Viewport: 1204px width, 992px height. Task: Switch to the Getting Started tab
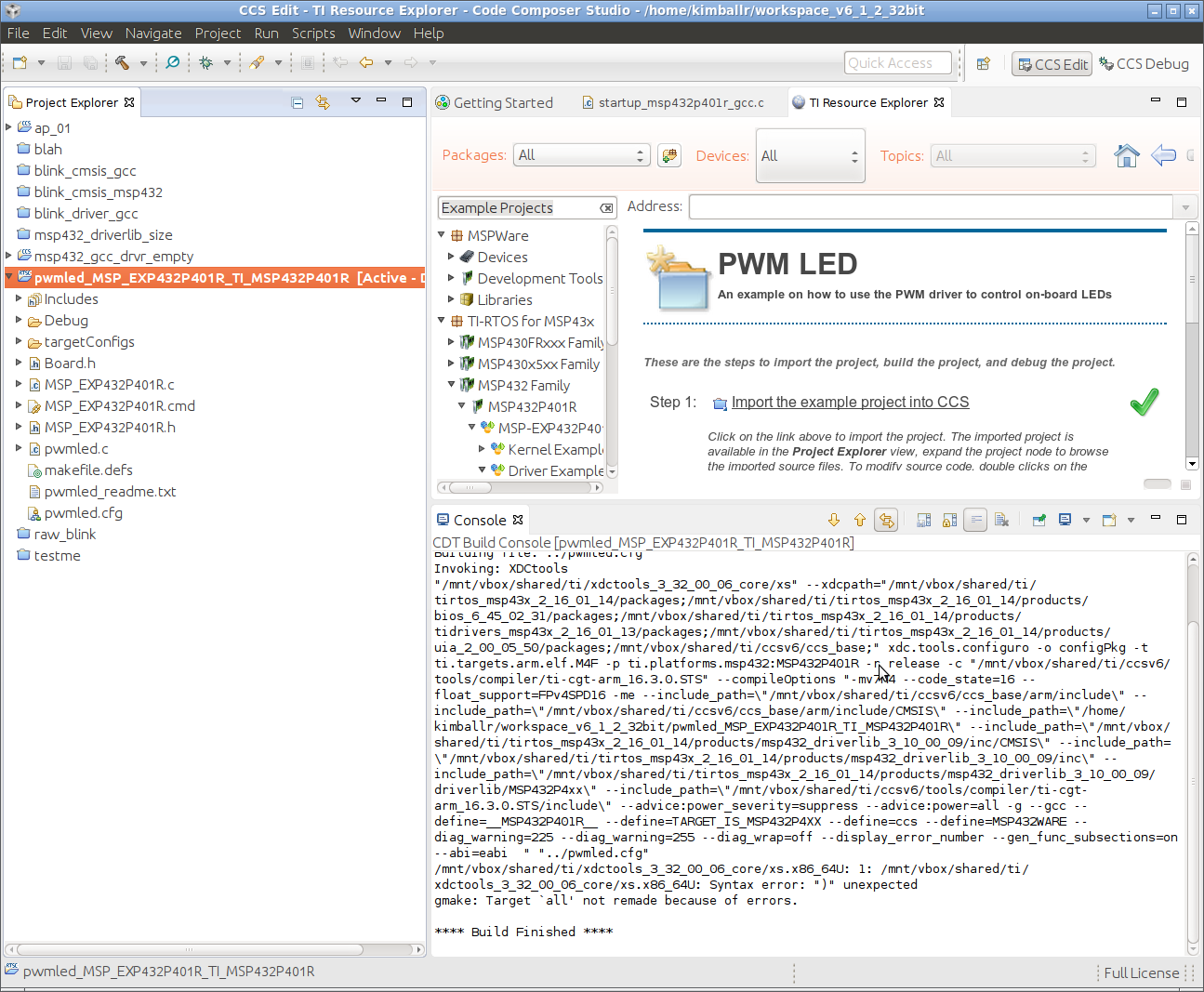pos(495,102)
